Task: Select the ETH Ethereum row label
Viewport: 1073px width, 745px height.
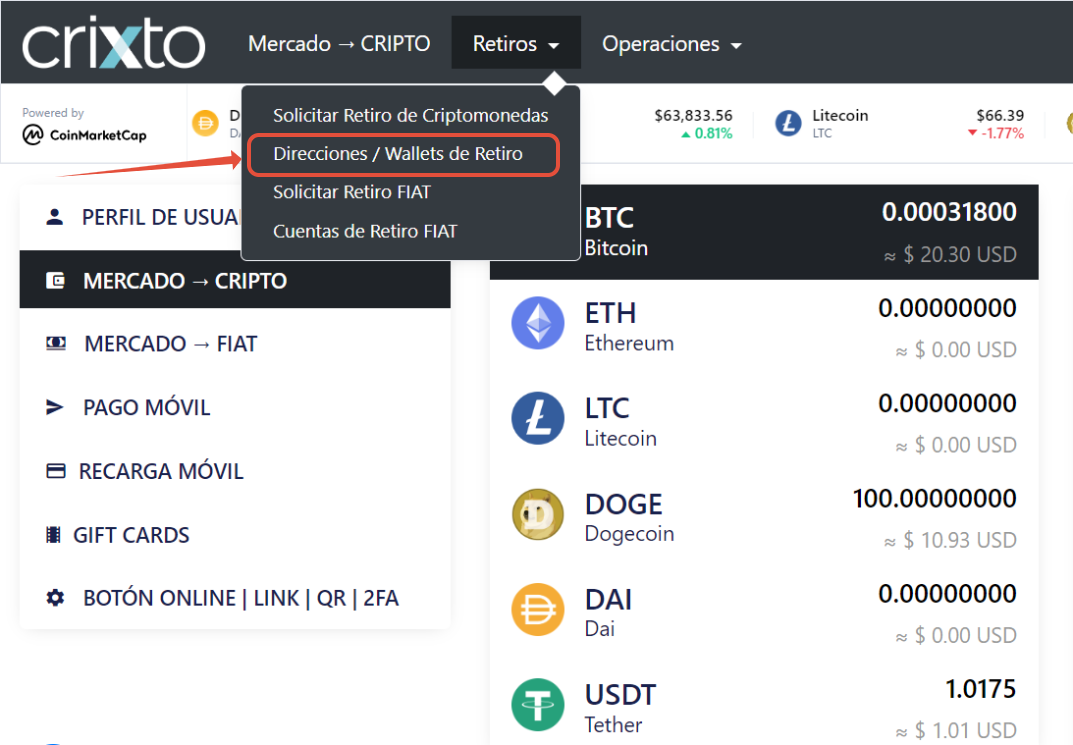Action: [629, 327]
